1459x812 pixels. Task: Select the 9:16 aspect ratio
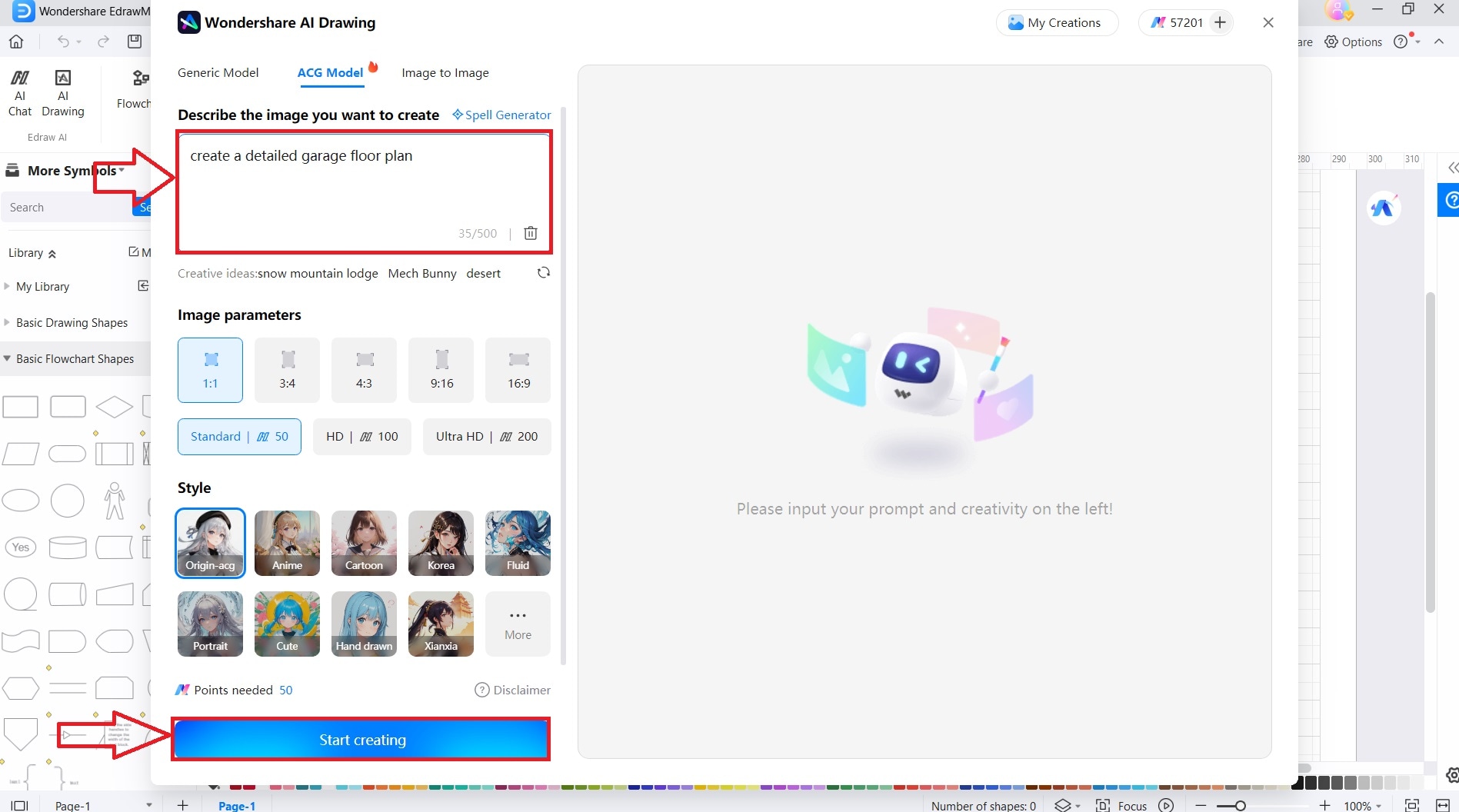coord(441,370)
